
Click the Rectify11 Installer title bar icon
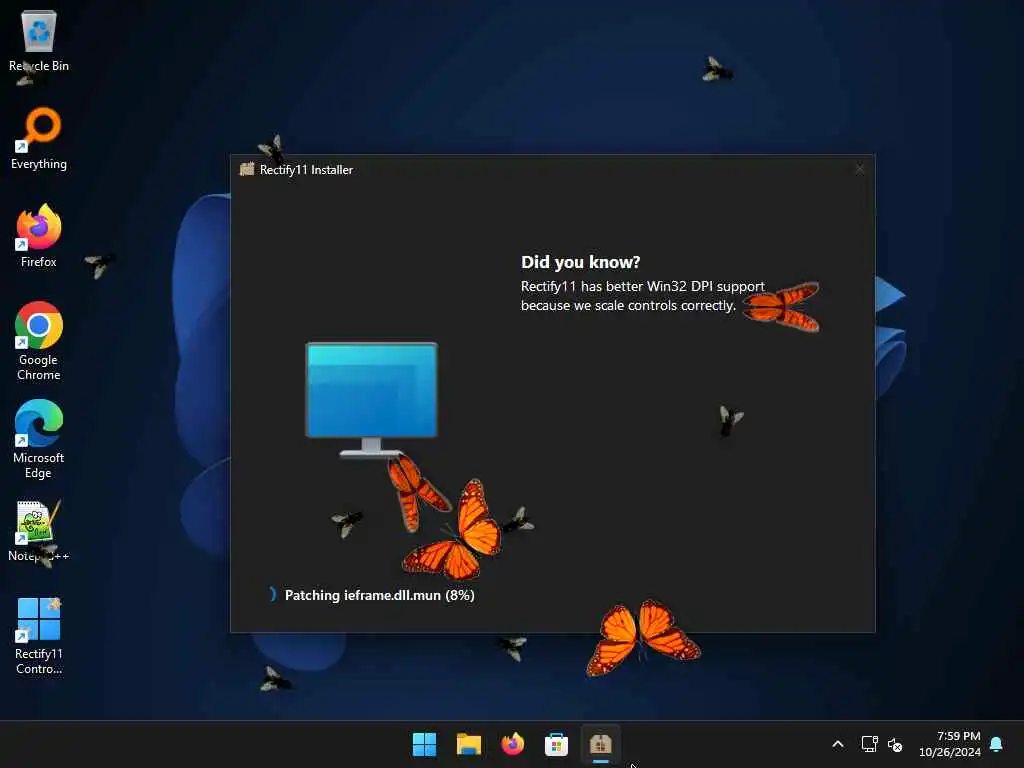247,169
